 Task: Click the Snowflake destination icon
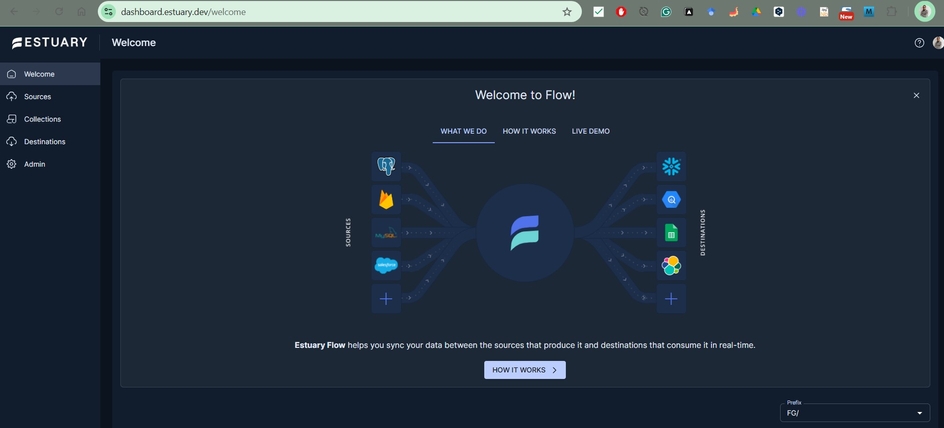click(671, 166)
